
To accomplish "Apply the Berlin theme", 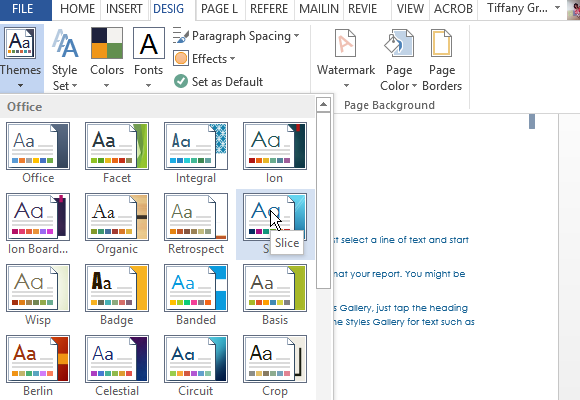I will (x=38, y=366).
